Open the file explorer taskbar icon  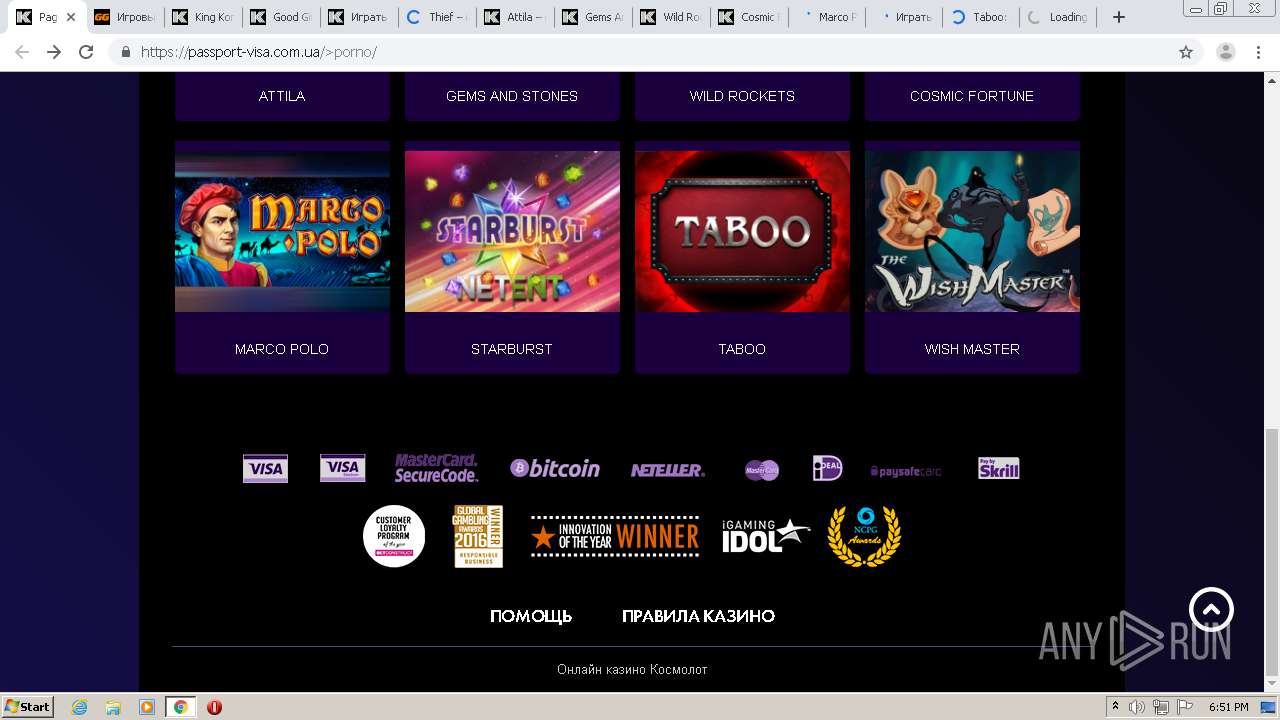(x=113, y=707)
